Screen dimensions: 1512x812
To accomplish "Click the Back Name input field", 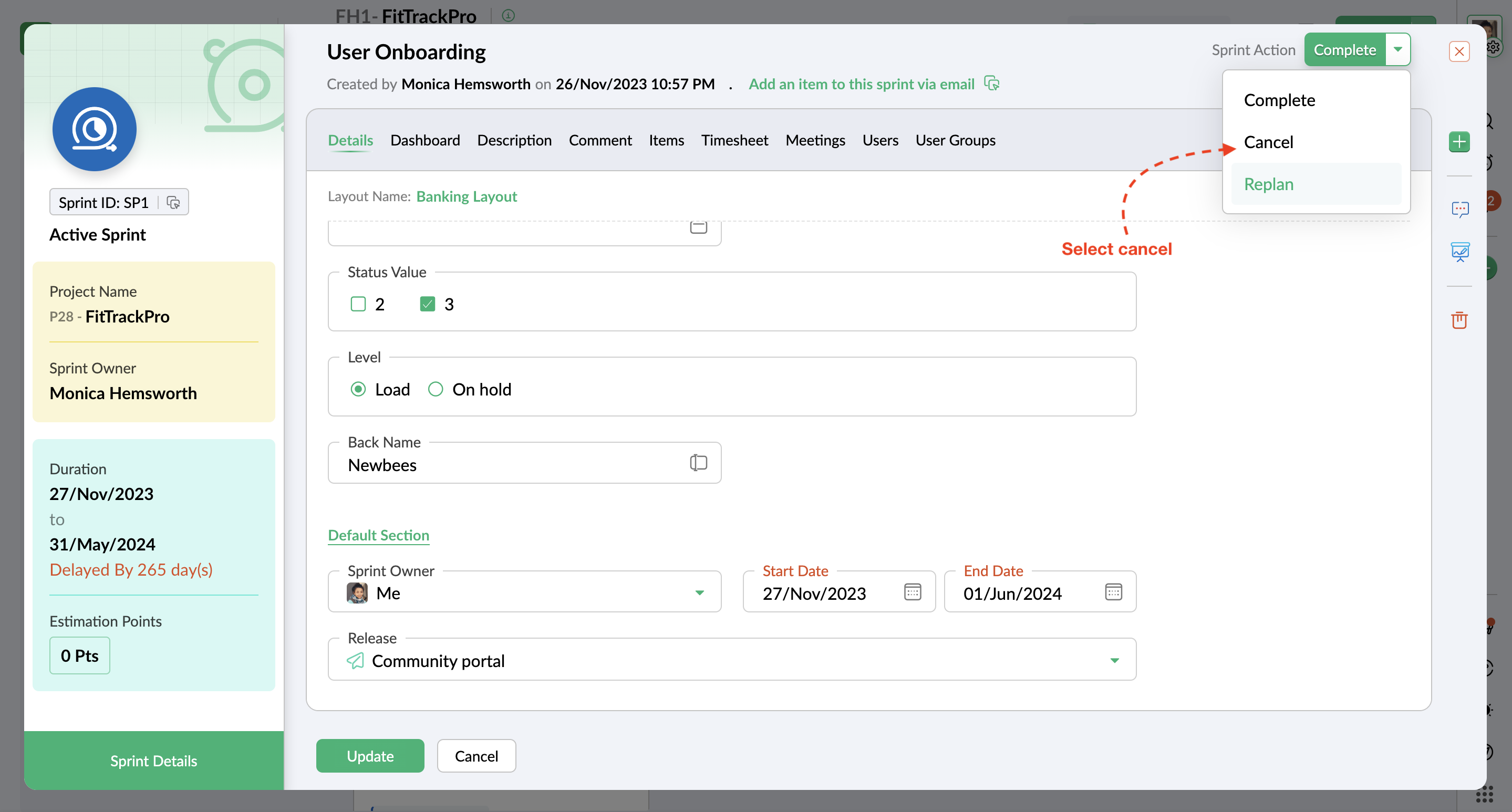I will tap(511, 465).
